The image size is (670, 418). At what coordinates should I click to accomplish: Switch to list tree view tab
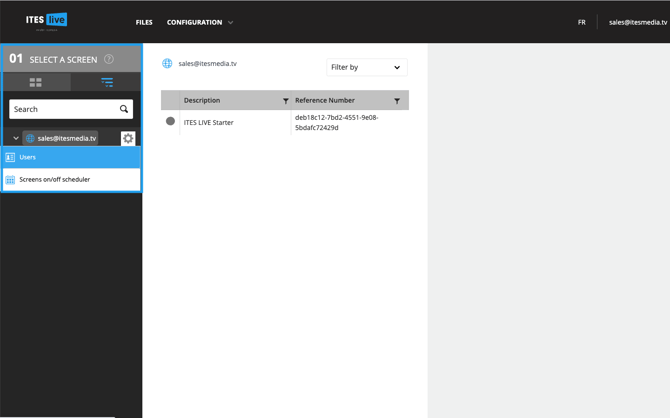click(107, 82)
